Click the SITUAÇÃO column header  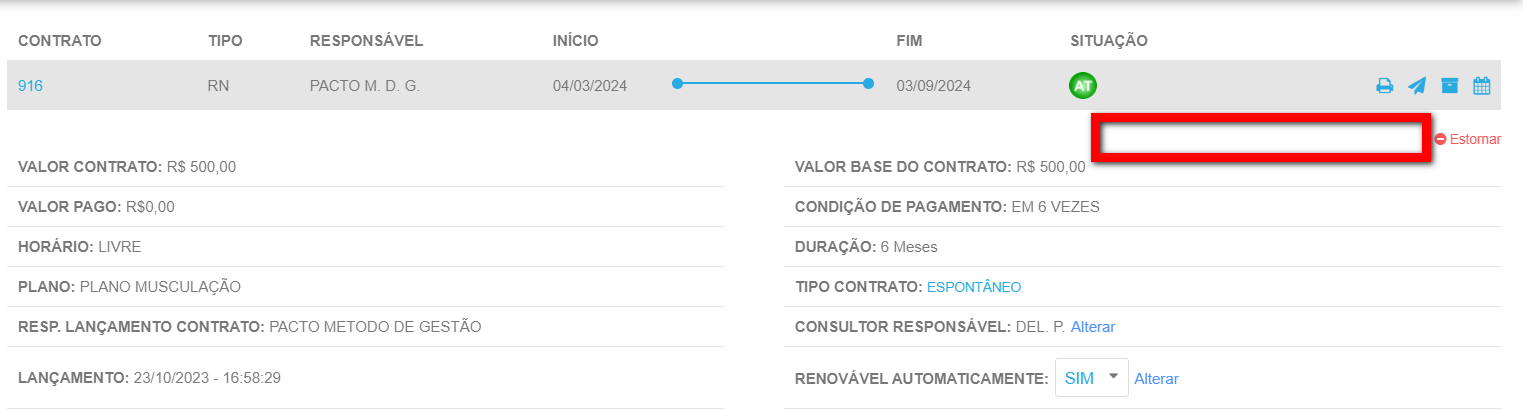(x=1108, y=41)
